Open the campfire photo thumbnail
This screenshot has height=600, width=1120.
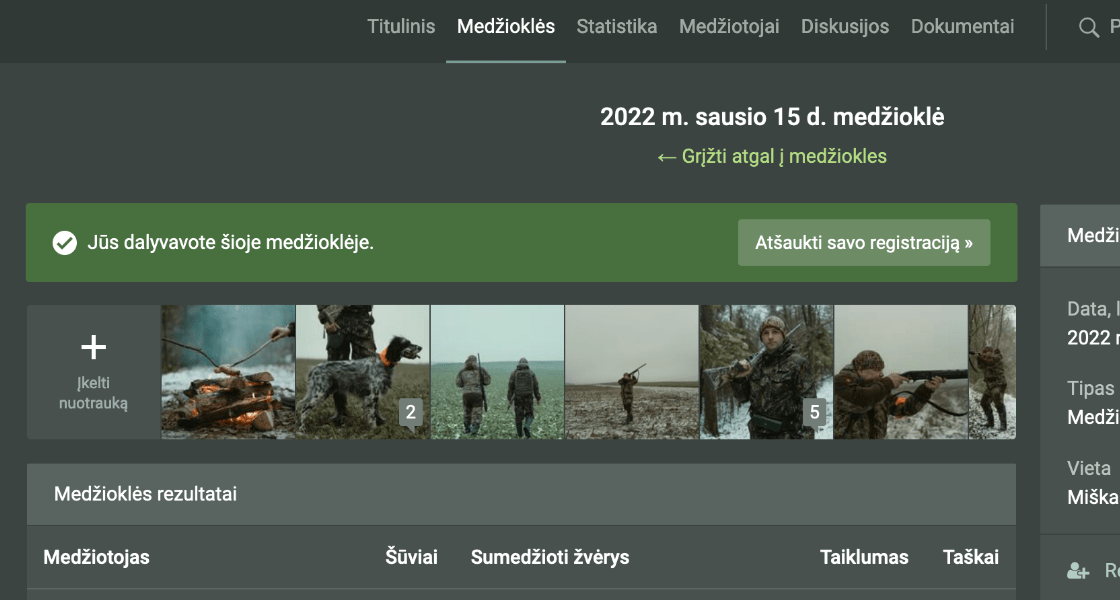[228, 372]
